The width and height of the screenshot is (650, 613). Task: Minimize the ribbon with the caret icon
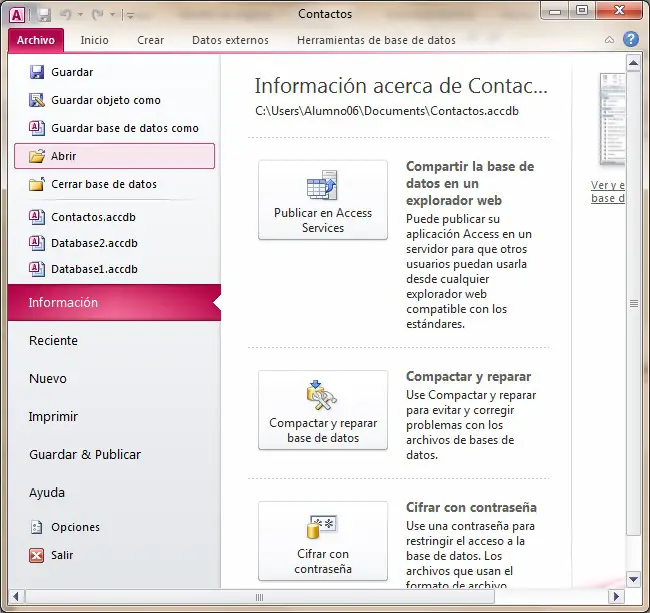coord(609,40)
